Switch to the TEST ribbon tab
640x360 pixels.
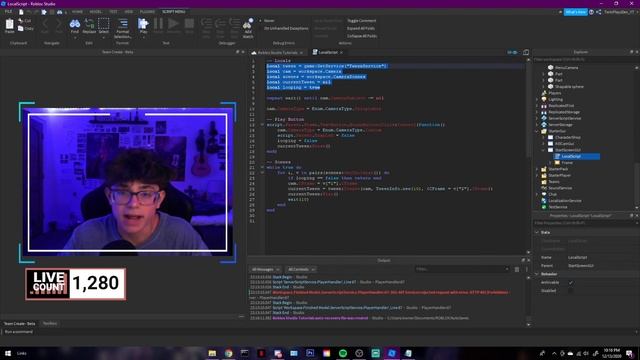tap(113, 12)
